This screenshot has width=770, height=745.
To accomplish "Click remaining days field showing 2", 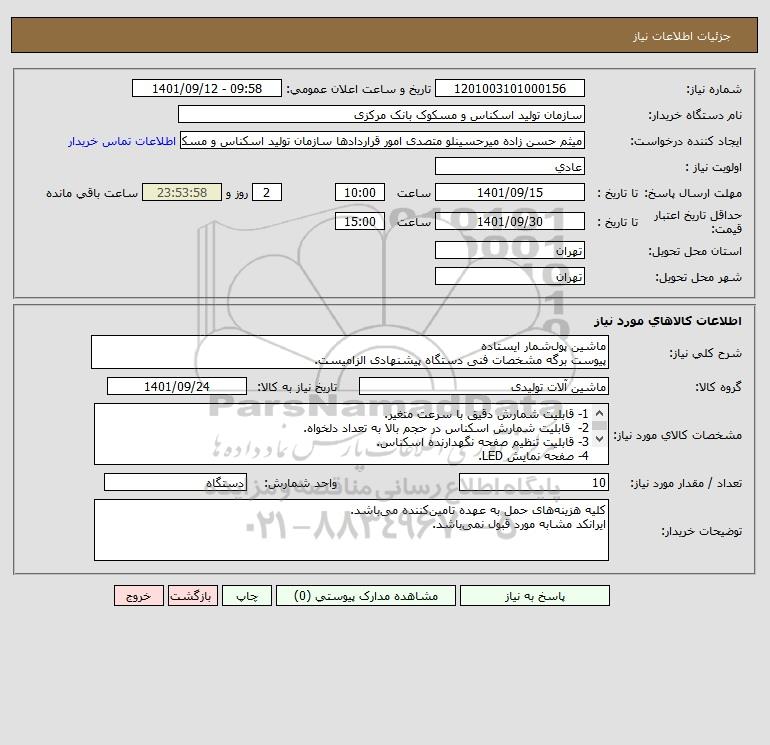I will click(267, 193).
